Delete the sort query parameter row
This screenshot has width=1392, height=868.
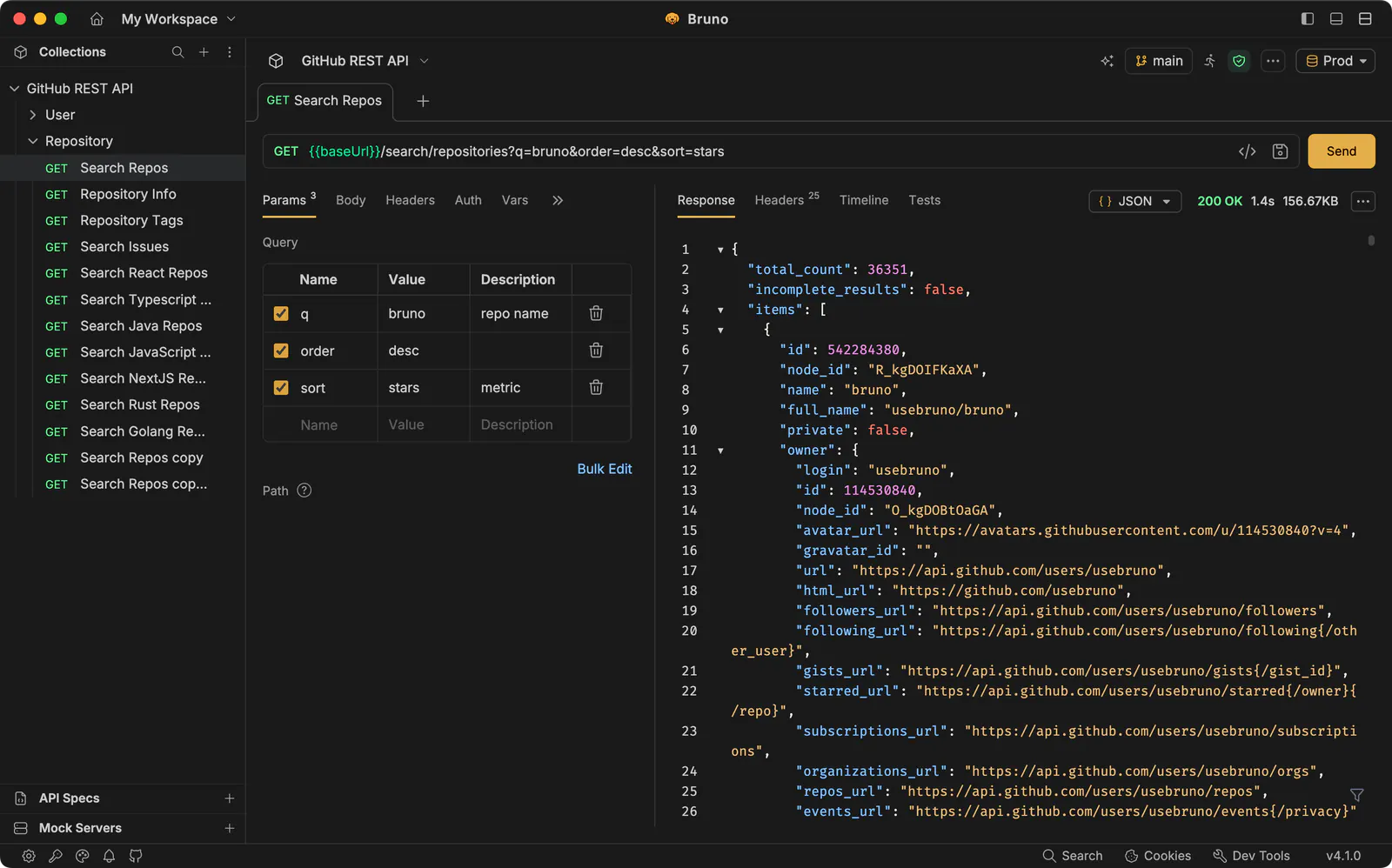pos(596,388)
